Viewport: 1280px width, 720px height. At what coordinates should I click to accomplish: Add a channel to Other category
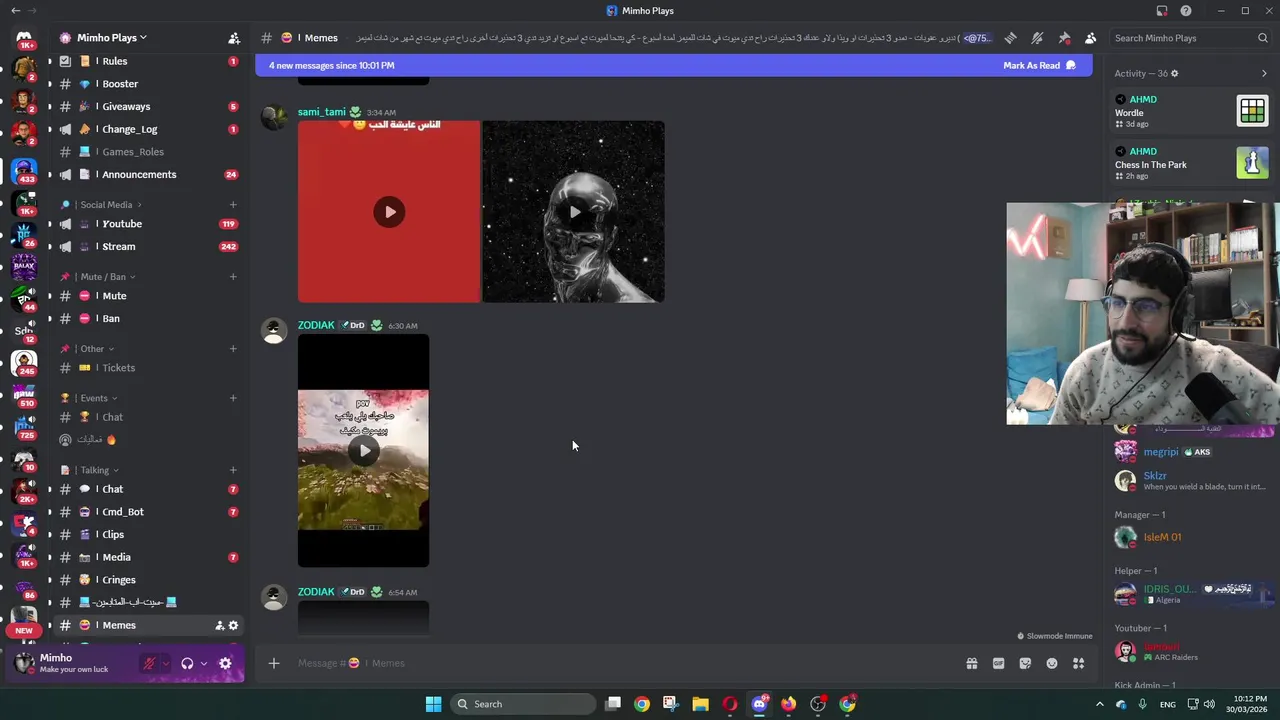tap(233, 349)
